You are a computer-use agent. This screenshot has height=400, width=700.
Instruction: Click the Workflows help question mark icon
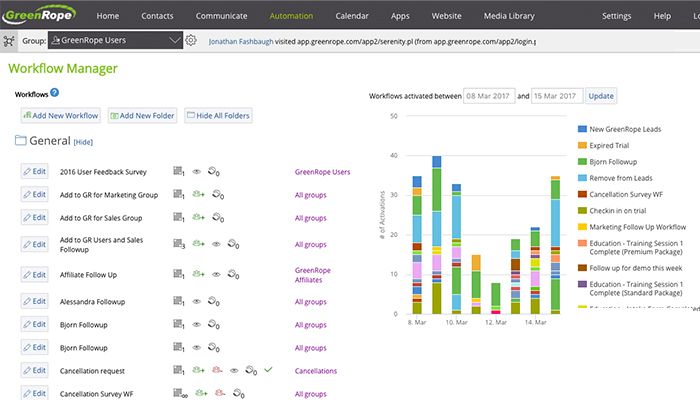tap(54, 93)
